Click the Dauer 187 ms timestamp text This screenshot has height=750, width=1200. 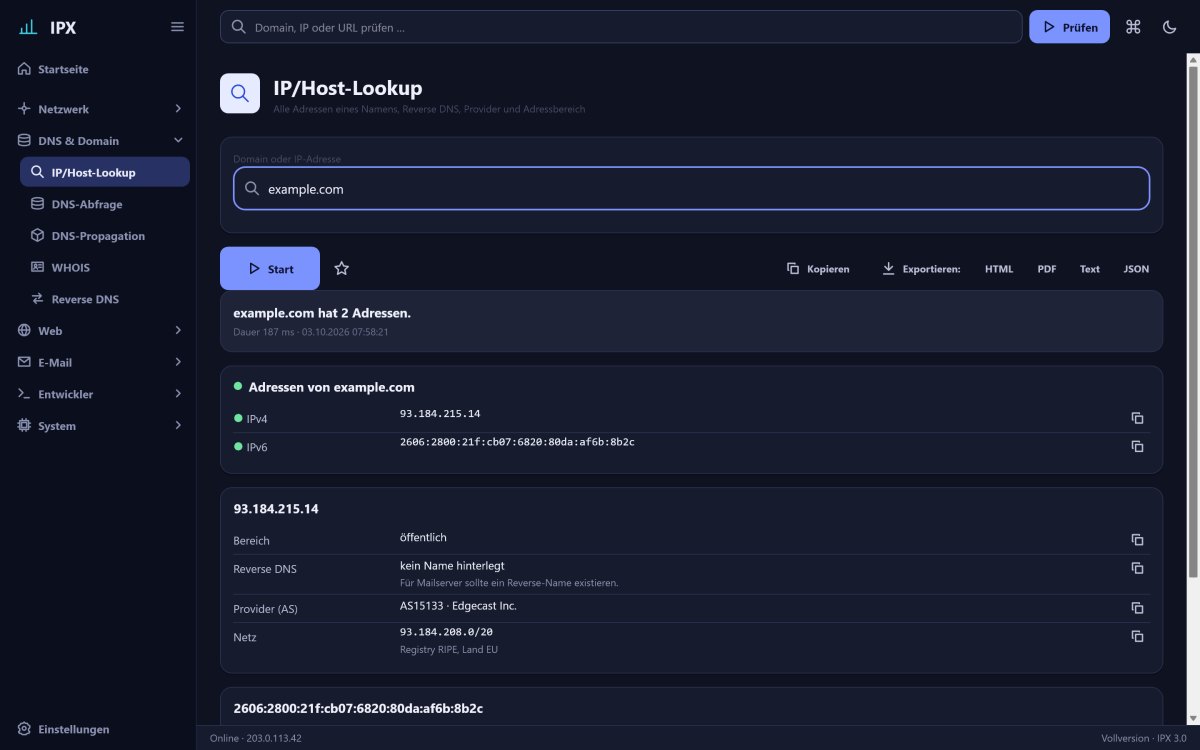click(311, 331)
